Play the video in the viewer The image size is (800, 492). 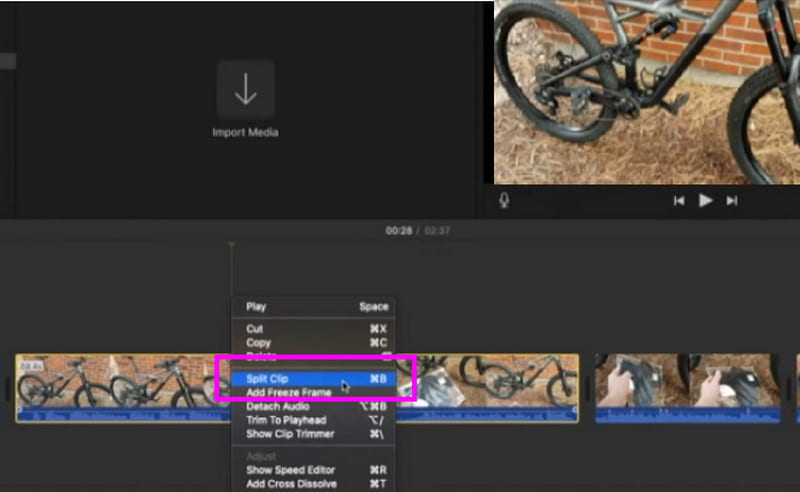point(705,201)
